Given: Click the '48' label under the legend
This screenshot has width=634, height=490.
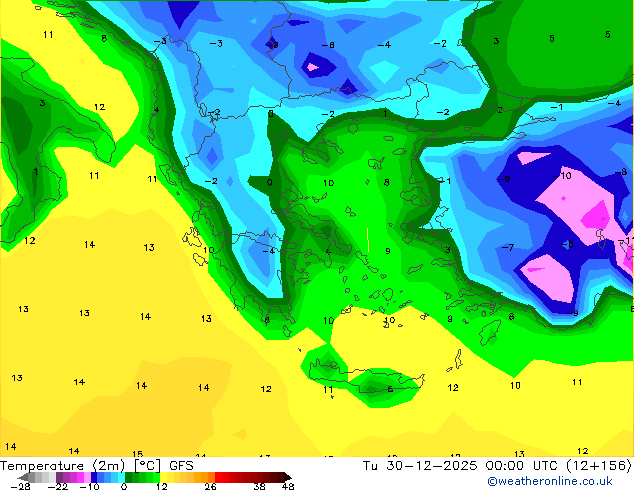Looking at the screenshot, I should (x=288, y=486).
